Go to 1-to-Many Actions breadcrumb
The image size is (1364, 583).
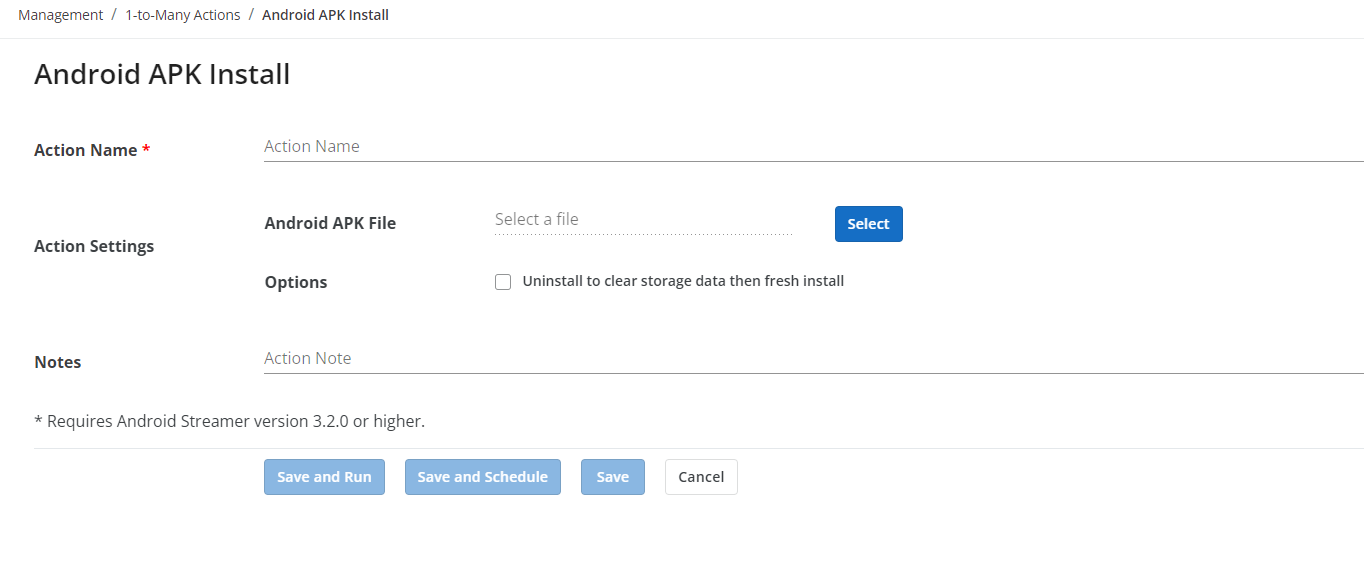[x=182, y=15]
